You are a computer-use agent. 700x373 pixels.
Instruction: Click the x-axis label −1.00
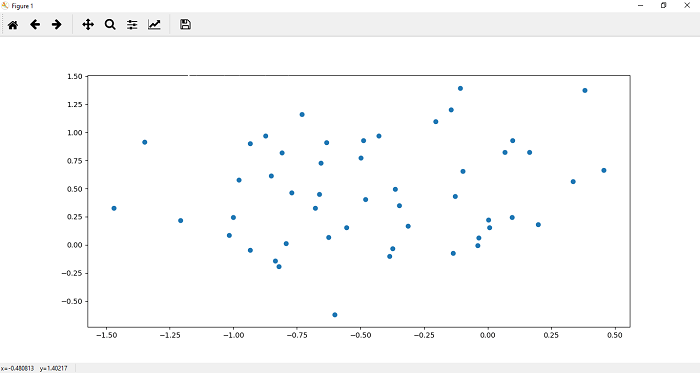(233, 336)
